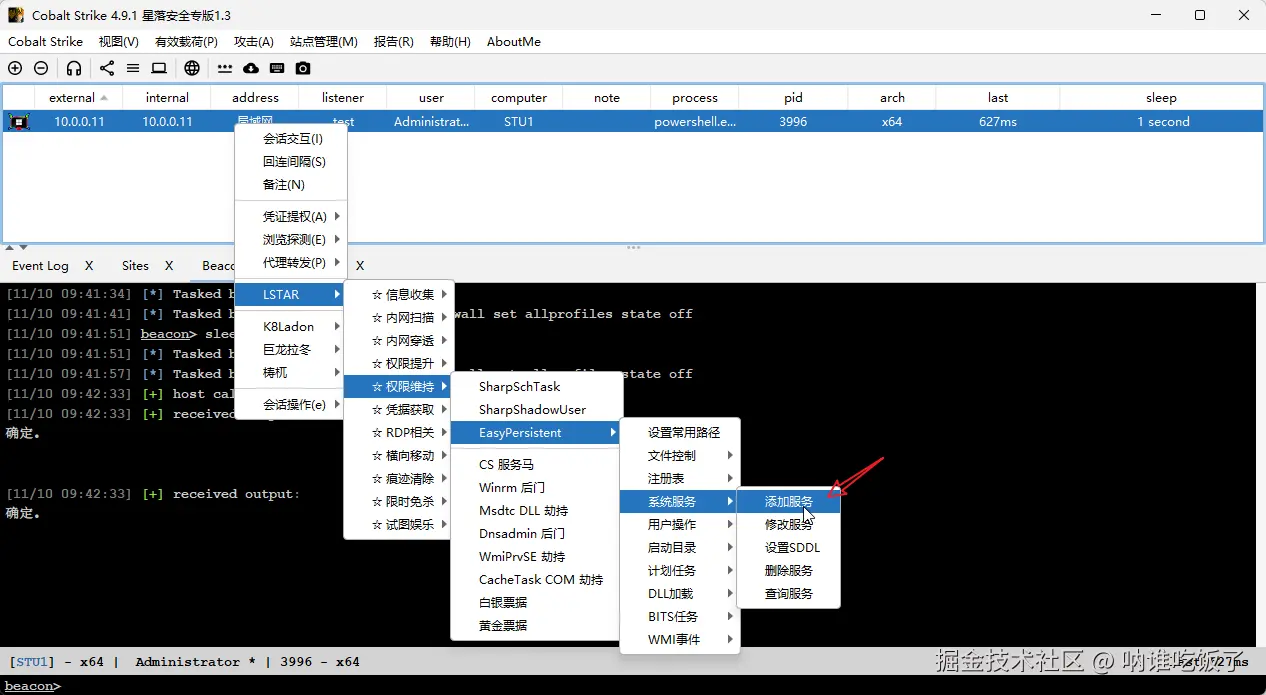Click the disconnect minus icon in toolbar

click(41, 68)
